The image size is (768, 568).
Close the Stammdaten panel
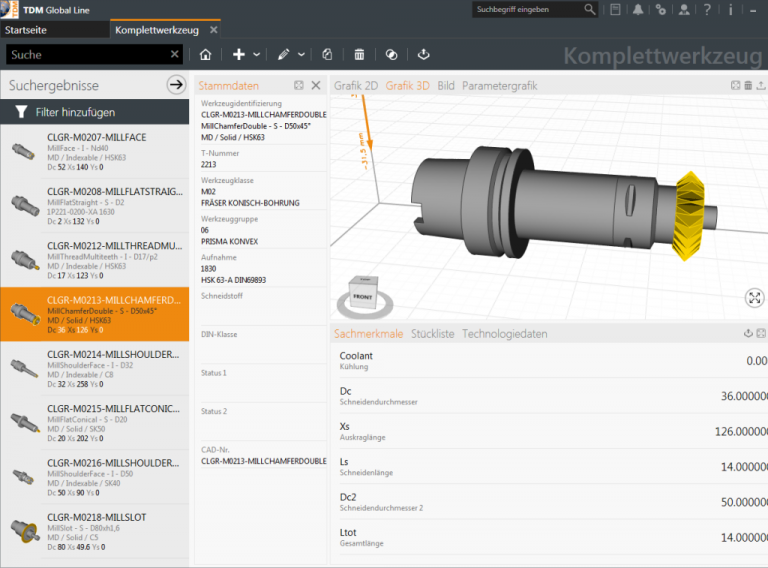pyautogui.click(x=316, y=85)
